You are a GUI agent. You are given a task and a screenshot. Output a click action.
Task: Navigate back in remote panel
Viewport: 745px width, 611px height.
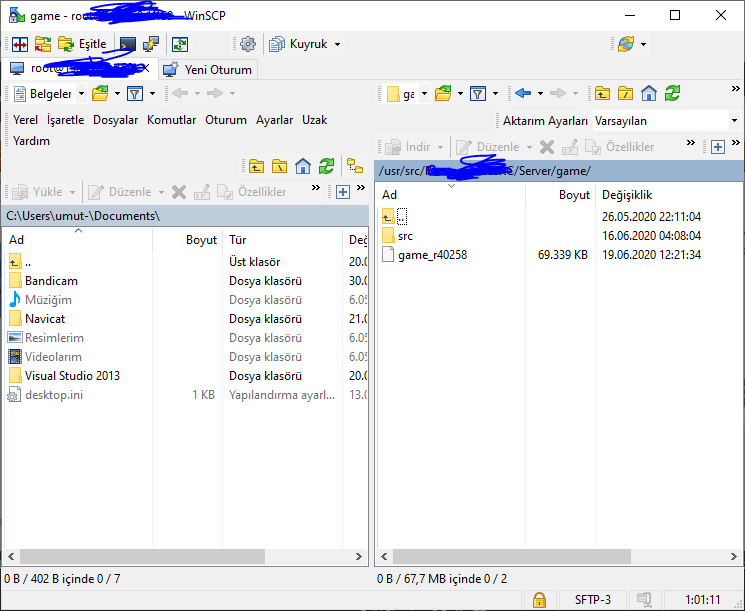point(523,93)
